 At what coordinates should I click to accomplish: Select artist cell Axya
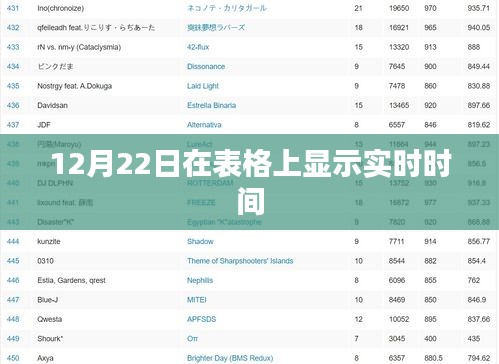click(45, 358)
